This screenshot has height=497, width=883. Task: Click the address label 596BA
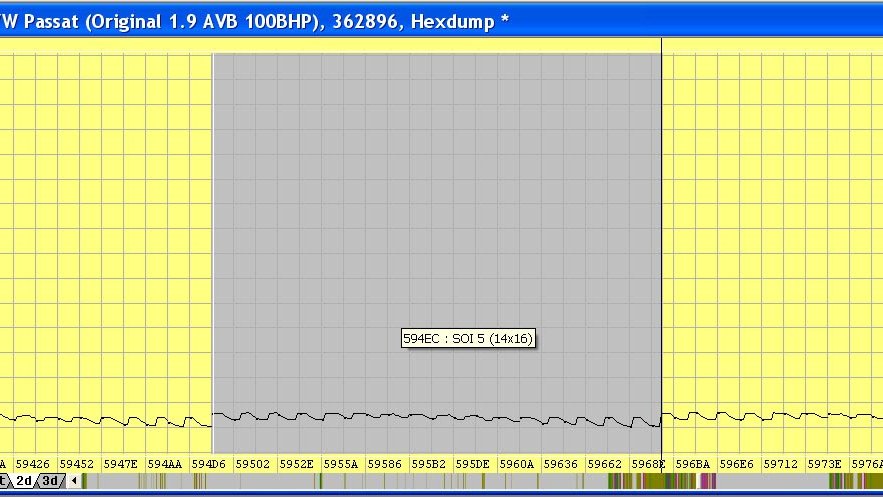(693, 464)
